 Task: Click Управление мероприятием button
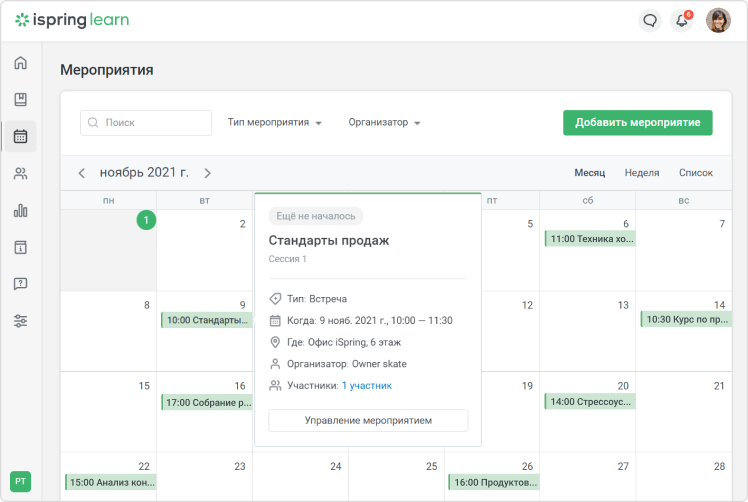tap(368, 420)
